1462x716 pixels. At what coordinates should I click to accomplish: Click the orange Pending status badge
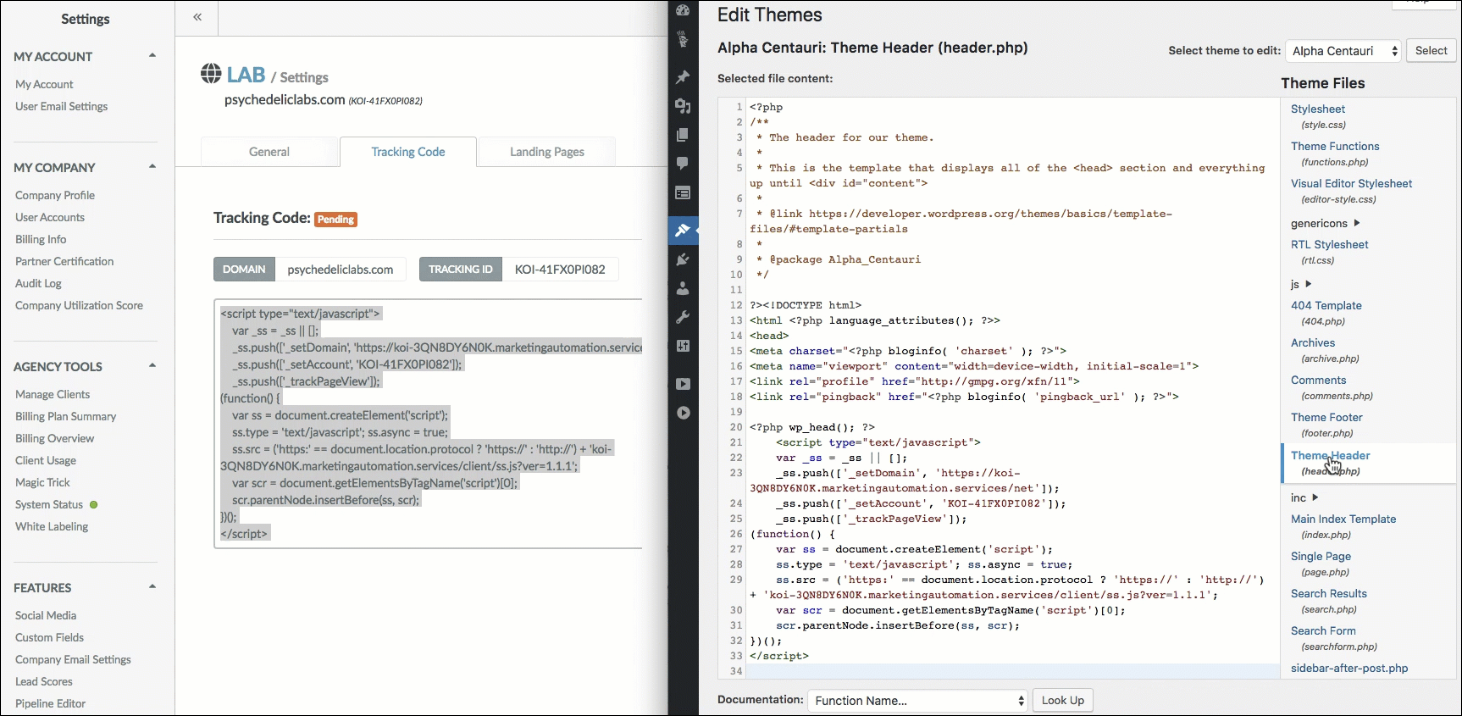(x=336, y=219)
